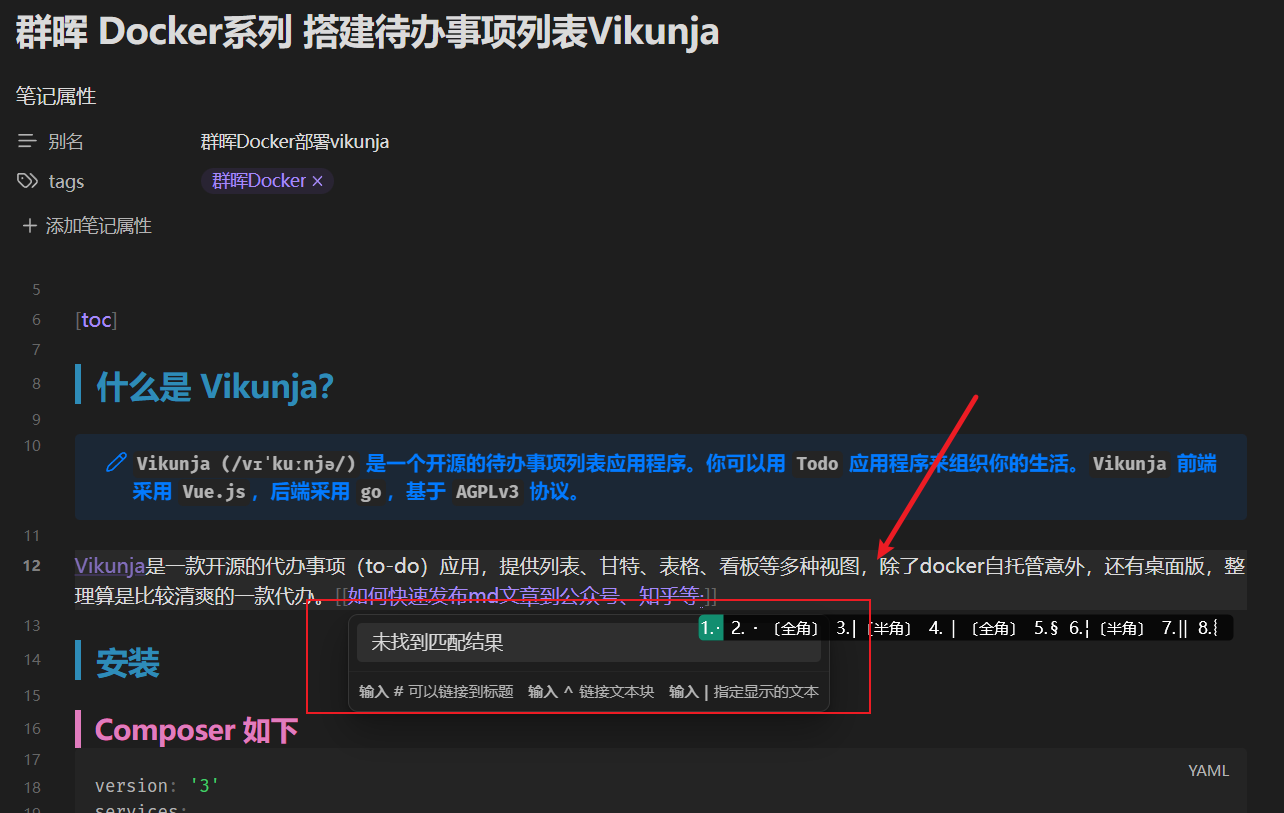Click the 安装 heading
Image resolution: width=1284 pixels, height=813 pixels.
pos(127,662)
